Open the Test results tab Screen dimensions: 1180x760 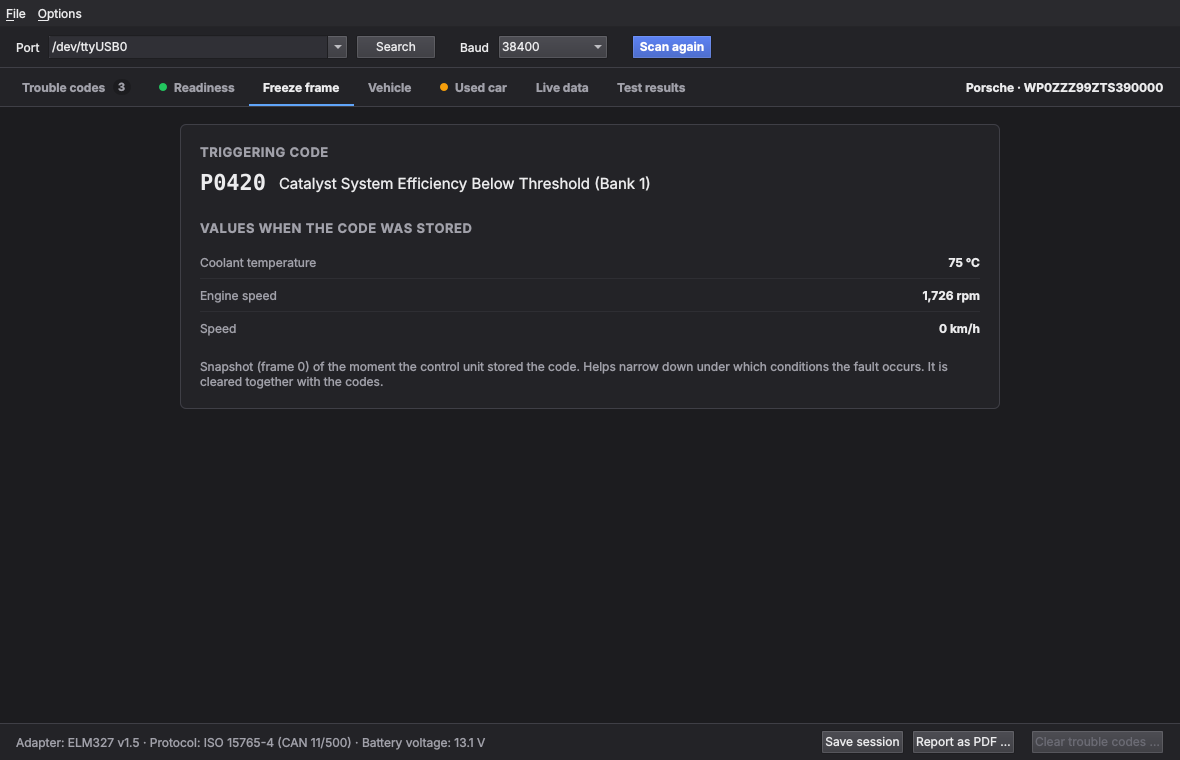[651, 87]
